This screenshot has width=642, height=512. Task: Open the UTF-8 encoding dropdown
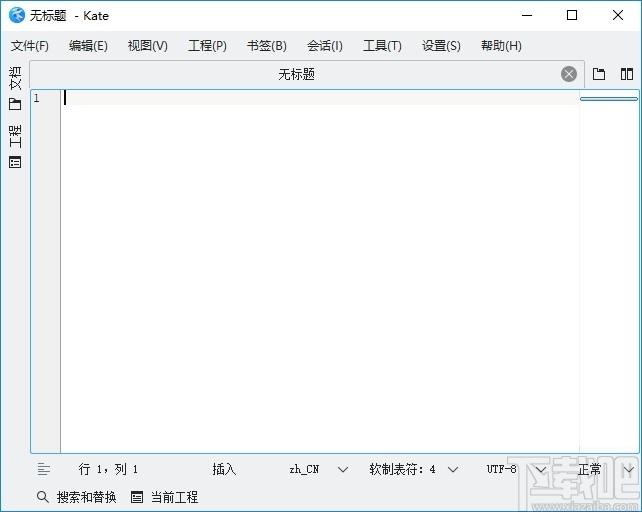(x=516, y=469)
